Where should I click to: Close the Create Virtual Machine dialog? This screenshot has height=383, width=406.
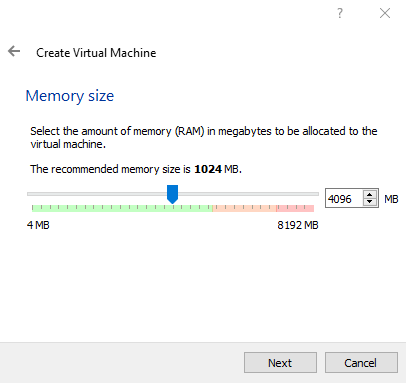tap(385, 13)
